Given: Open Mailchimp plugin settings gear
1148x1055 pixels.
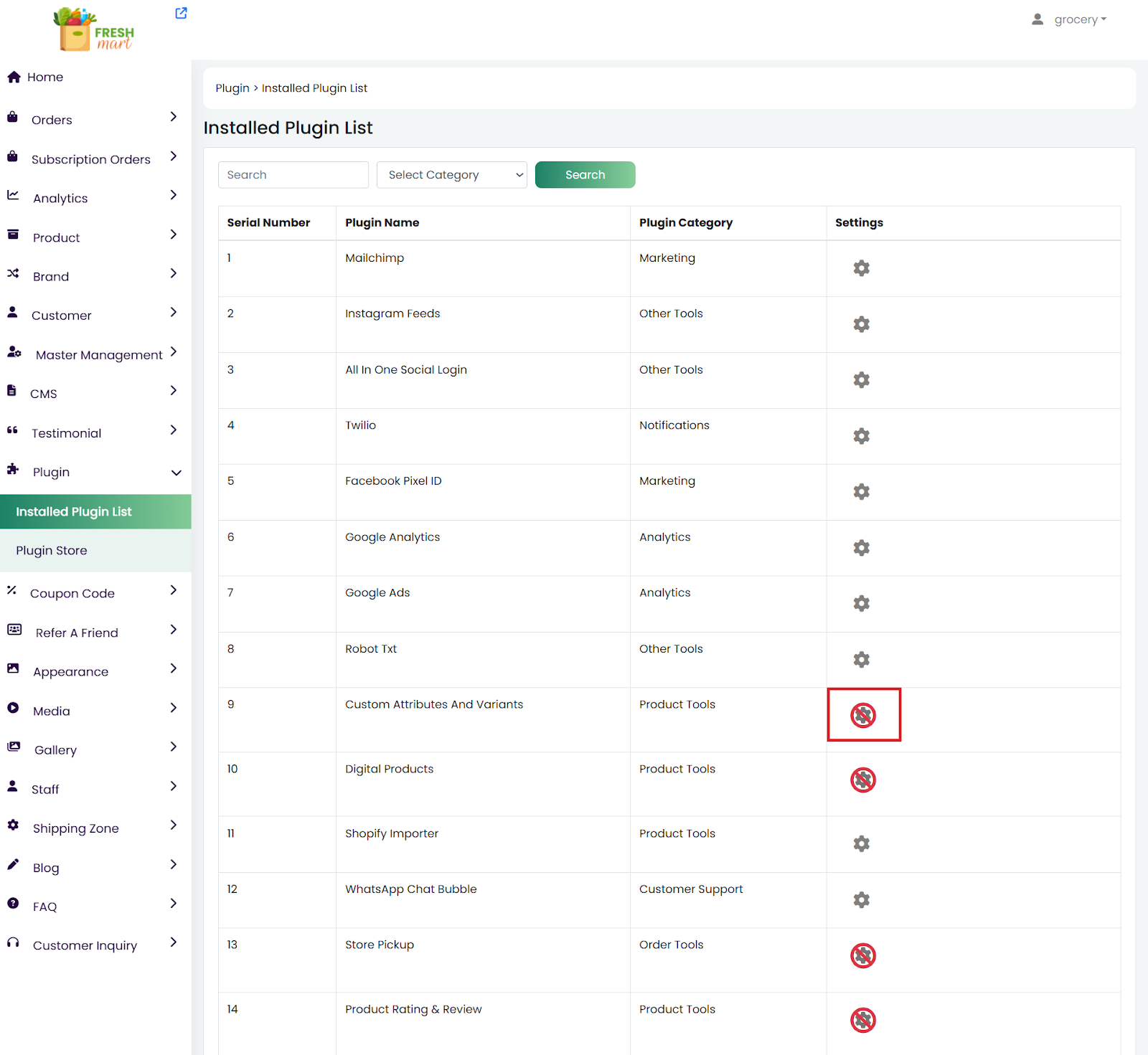Looking at the screenshot, I should [x=861, y=268].
